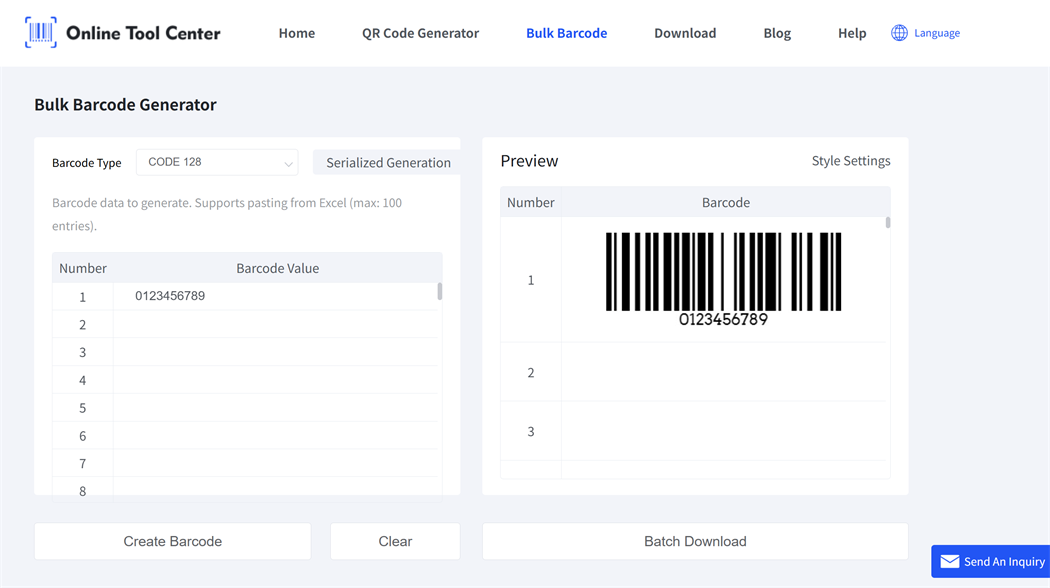Screen dimensions: 1050x588
Task: Open the Barcode Type dropdown showing CODE 128
Action: 217,162
